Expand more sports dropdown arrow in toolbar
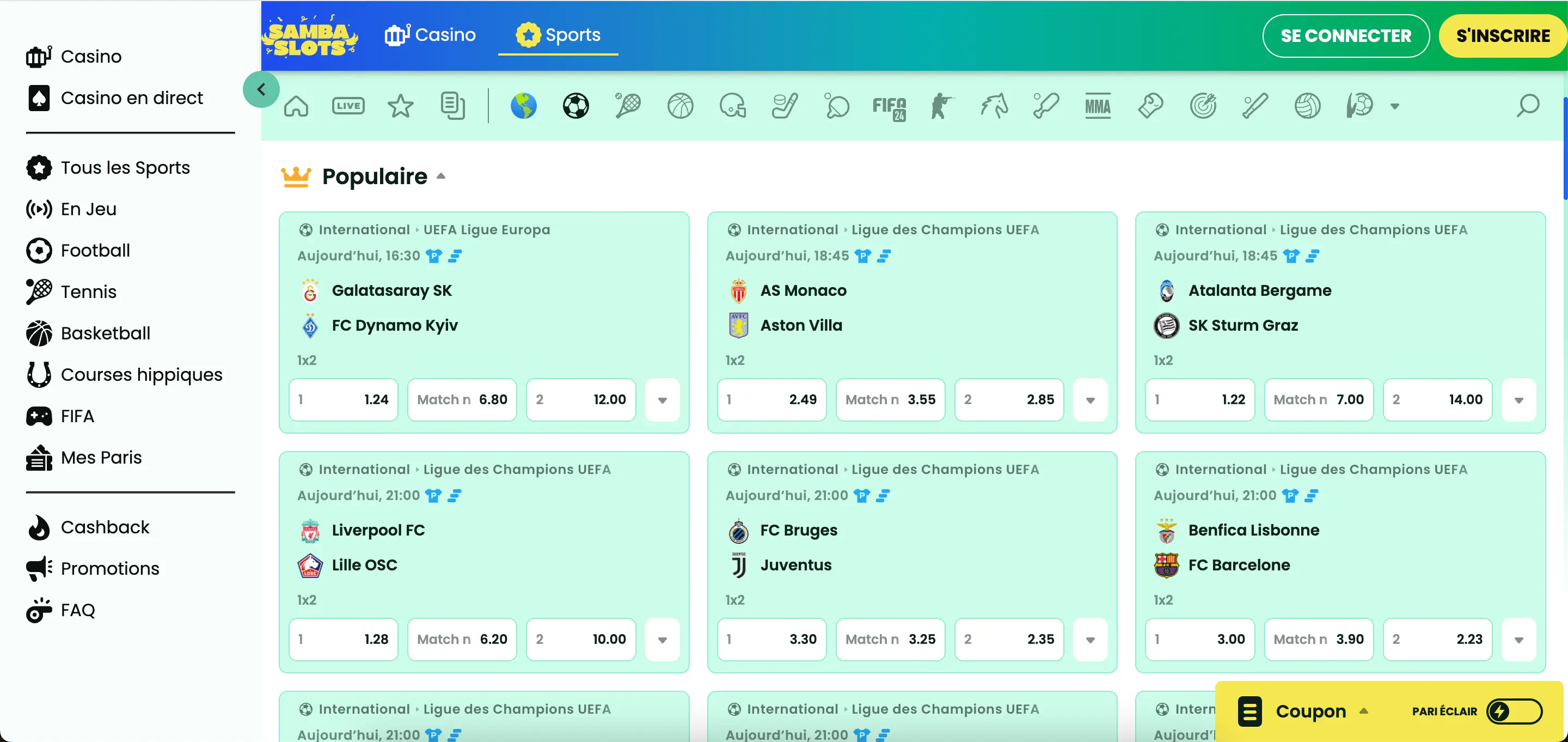The width and height of the screenshot is (1568, 742). [1394, 107]
